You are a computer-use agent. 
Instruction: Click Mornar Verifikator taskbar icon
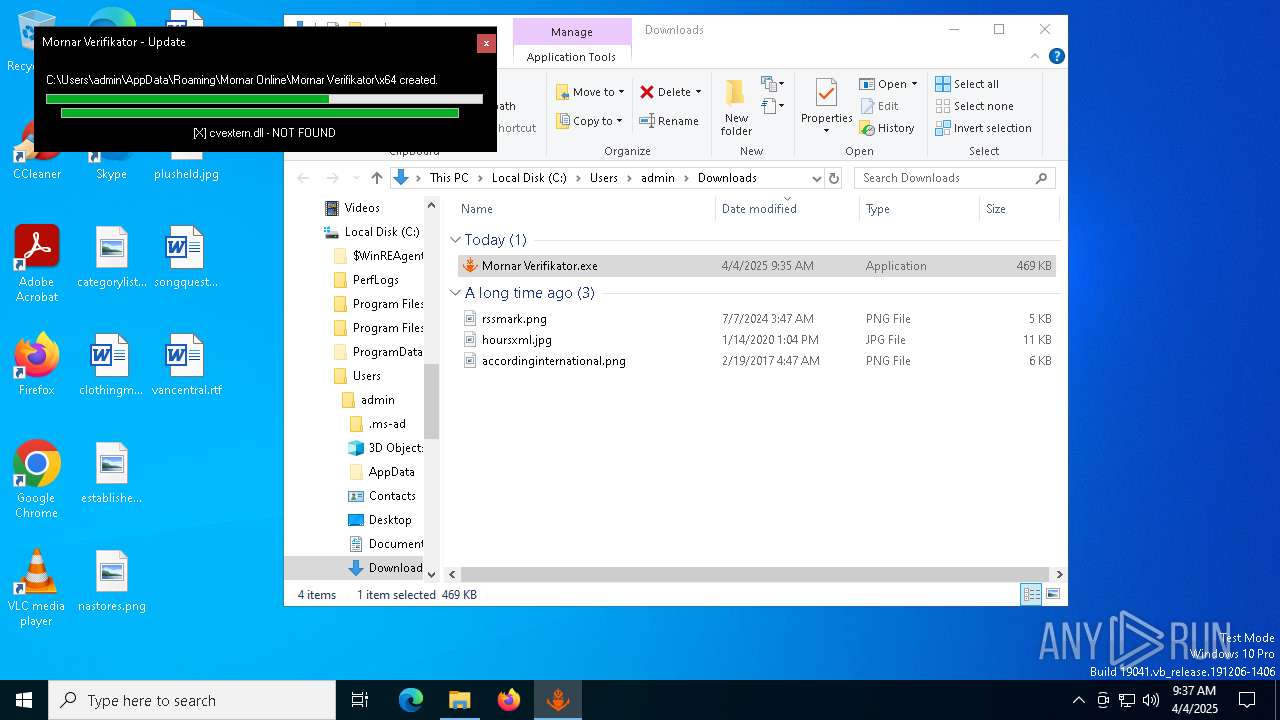558,700
